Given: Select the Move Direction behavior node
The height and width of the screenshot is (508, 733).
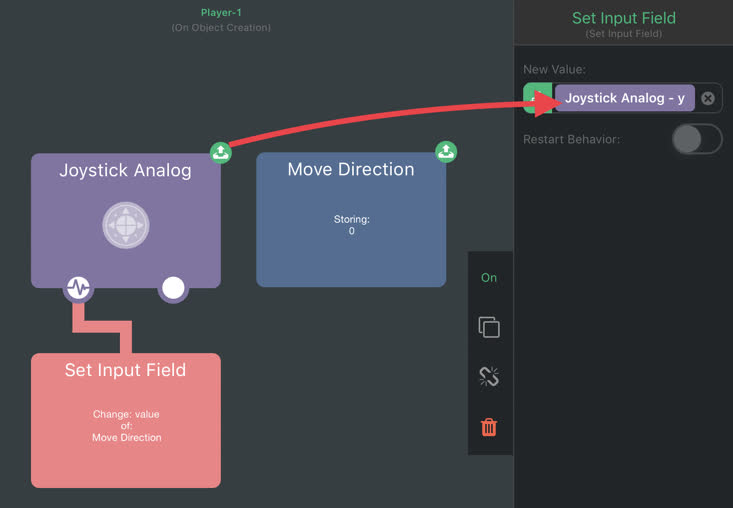Looking at the screenshot, I should 351,220.
